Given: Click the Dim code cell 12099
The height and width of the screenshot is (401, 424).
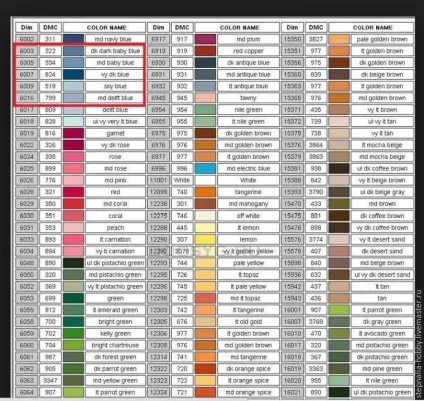Looking at the screenshot, I should pyautogui.click(x=158, y=192).
